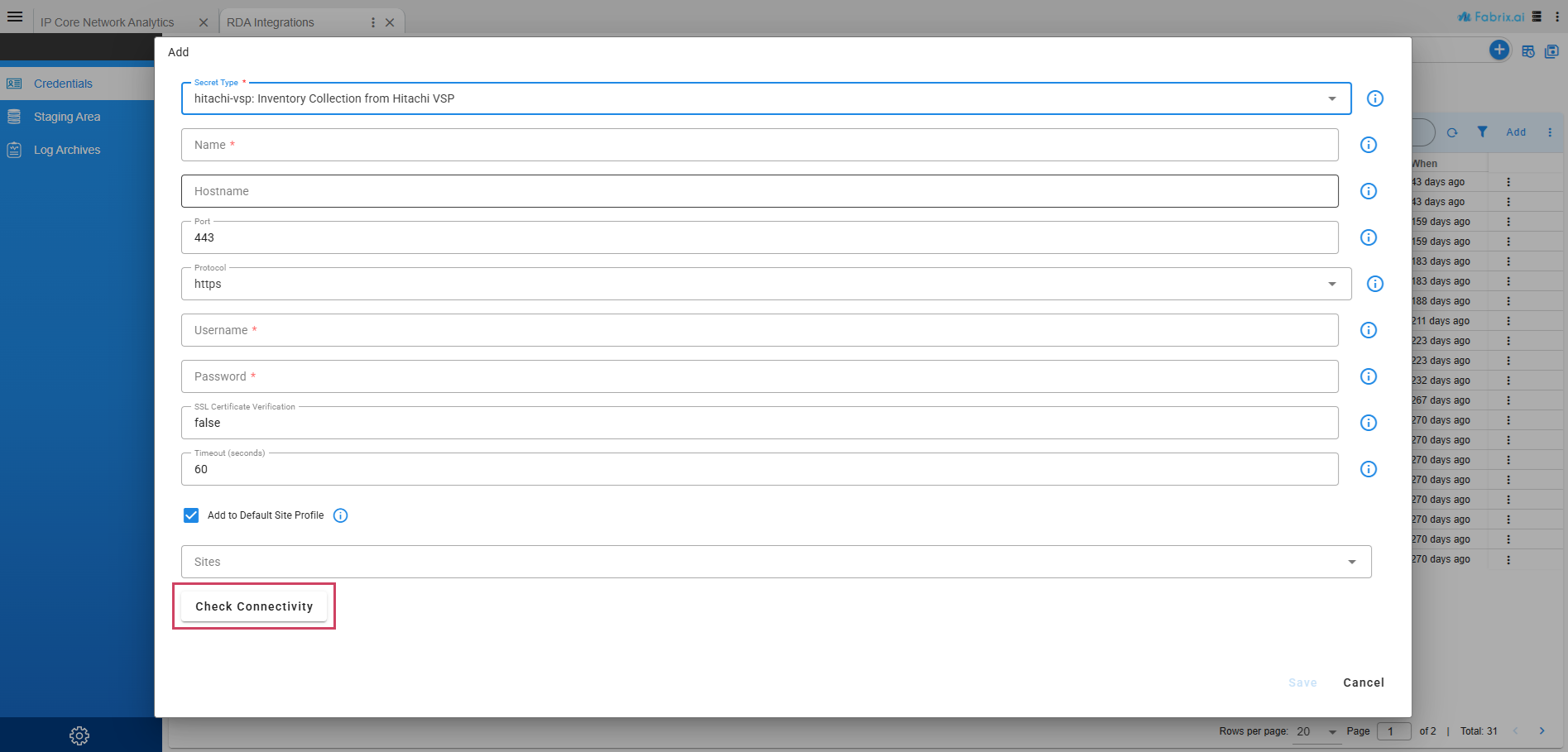The height and width of the screenshot is (752, 1568).
Task: Select the Port field showing 443
Action: [x=760, y=237]
